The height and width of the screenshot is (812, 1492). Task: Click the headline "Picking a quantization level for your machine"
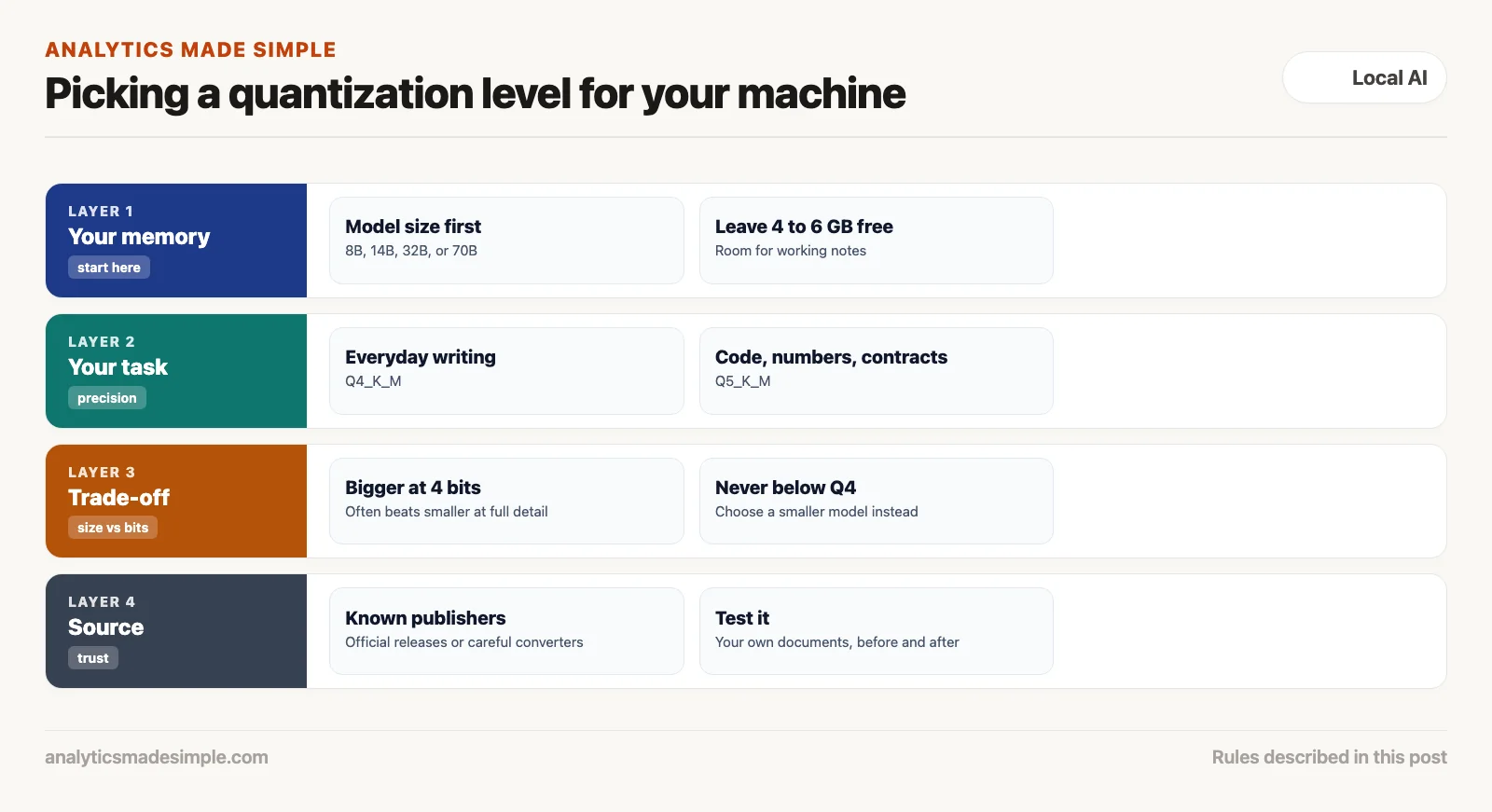(476, 93)
